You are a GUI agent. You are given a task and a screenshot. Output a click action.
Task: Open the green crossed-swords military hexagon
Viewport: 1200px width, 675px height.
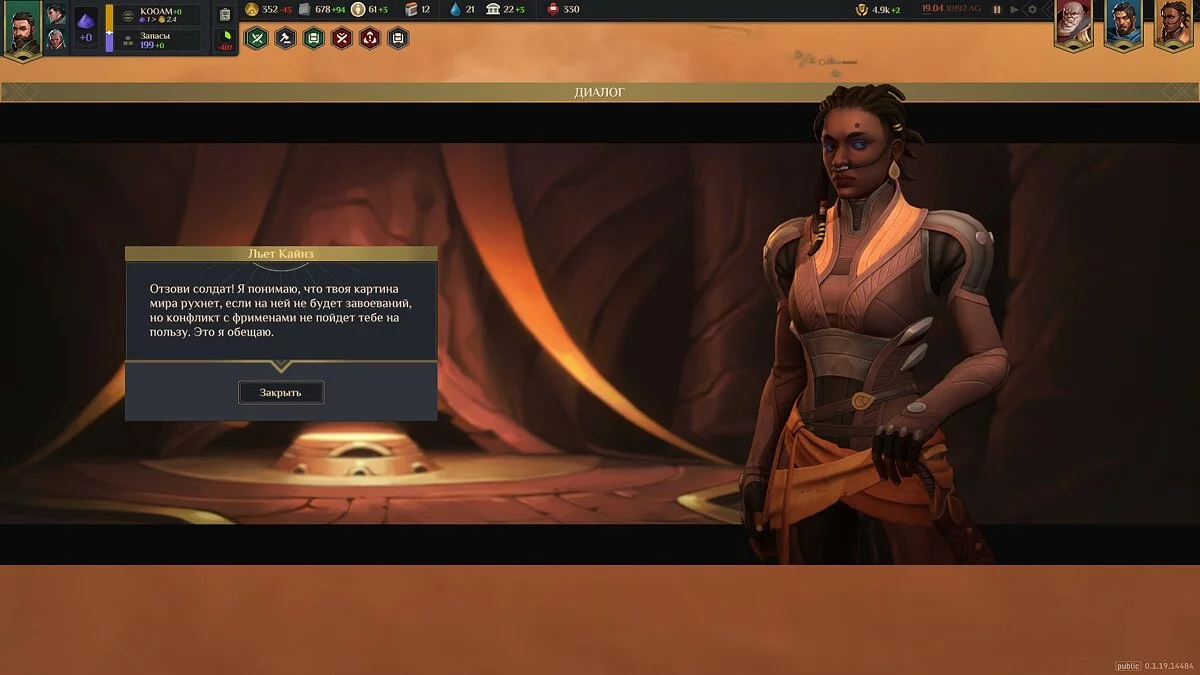click(257, 39)
